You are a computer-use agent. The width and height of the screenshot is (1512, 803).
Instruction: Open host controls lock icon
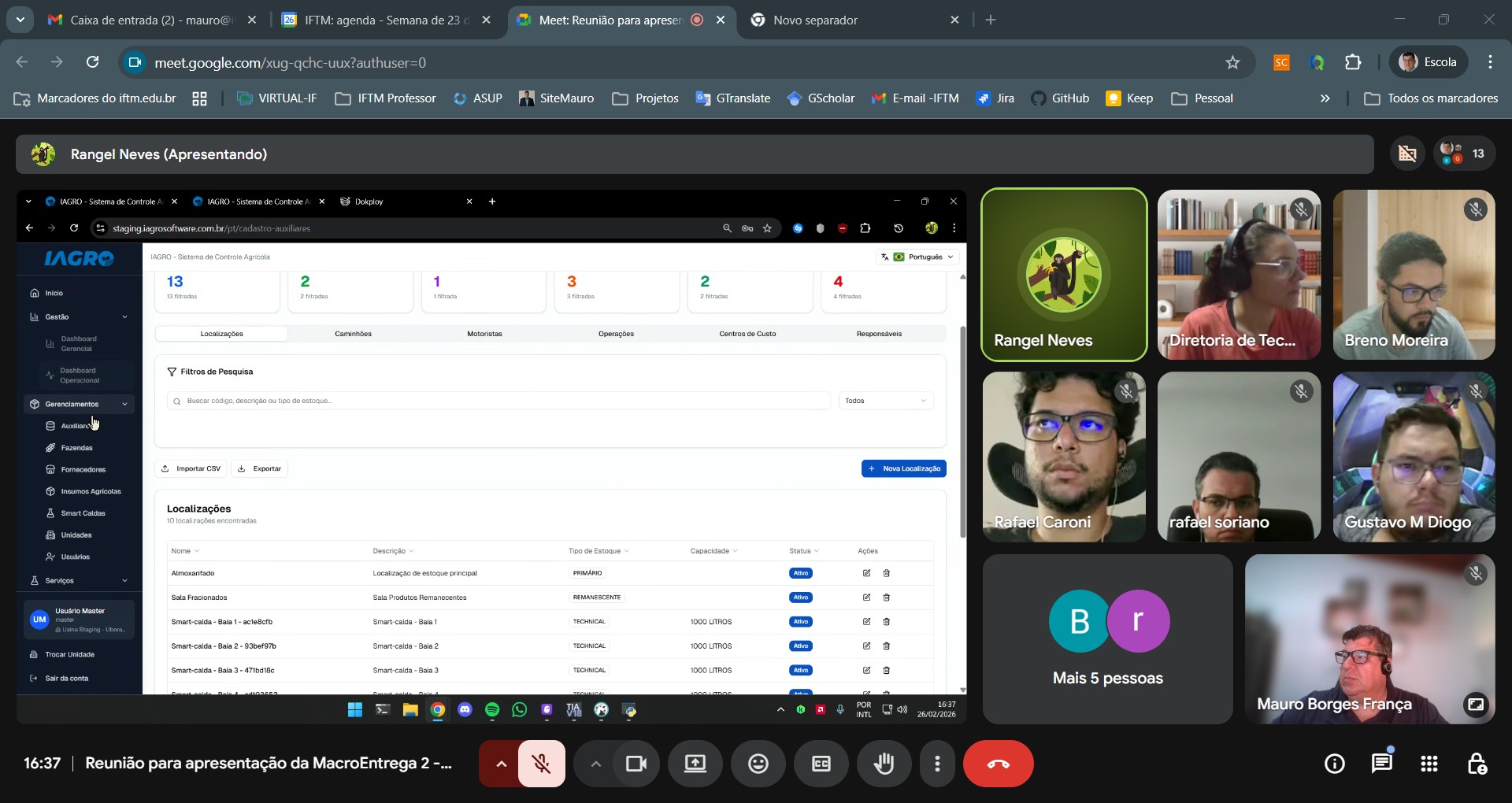click(x=1477, y=764)
